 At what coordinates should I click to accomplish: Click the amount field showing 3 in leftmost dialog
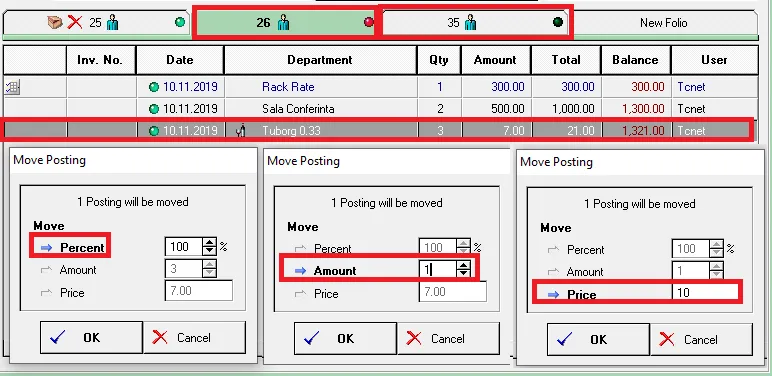click(x=184, y=269)
